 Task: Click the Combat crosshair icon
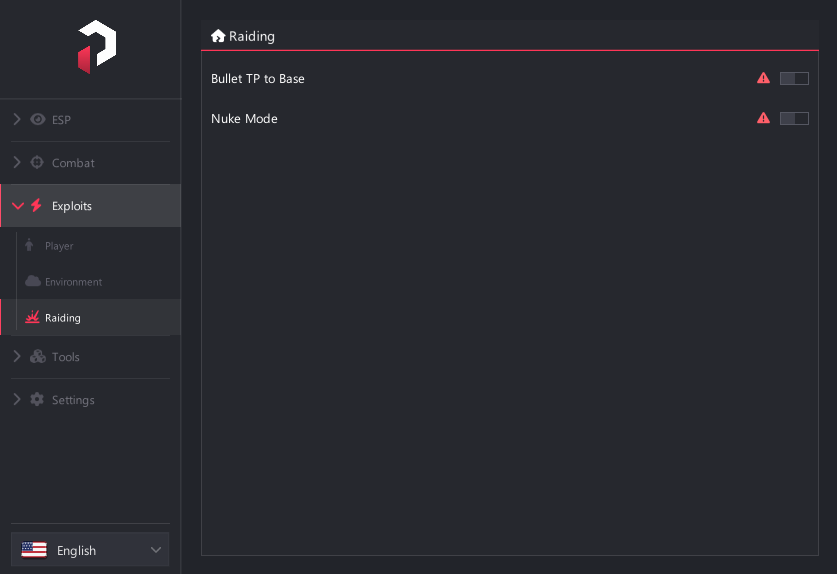point(37,162)
